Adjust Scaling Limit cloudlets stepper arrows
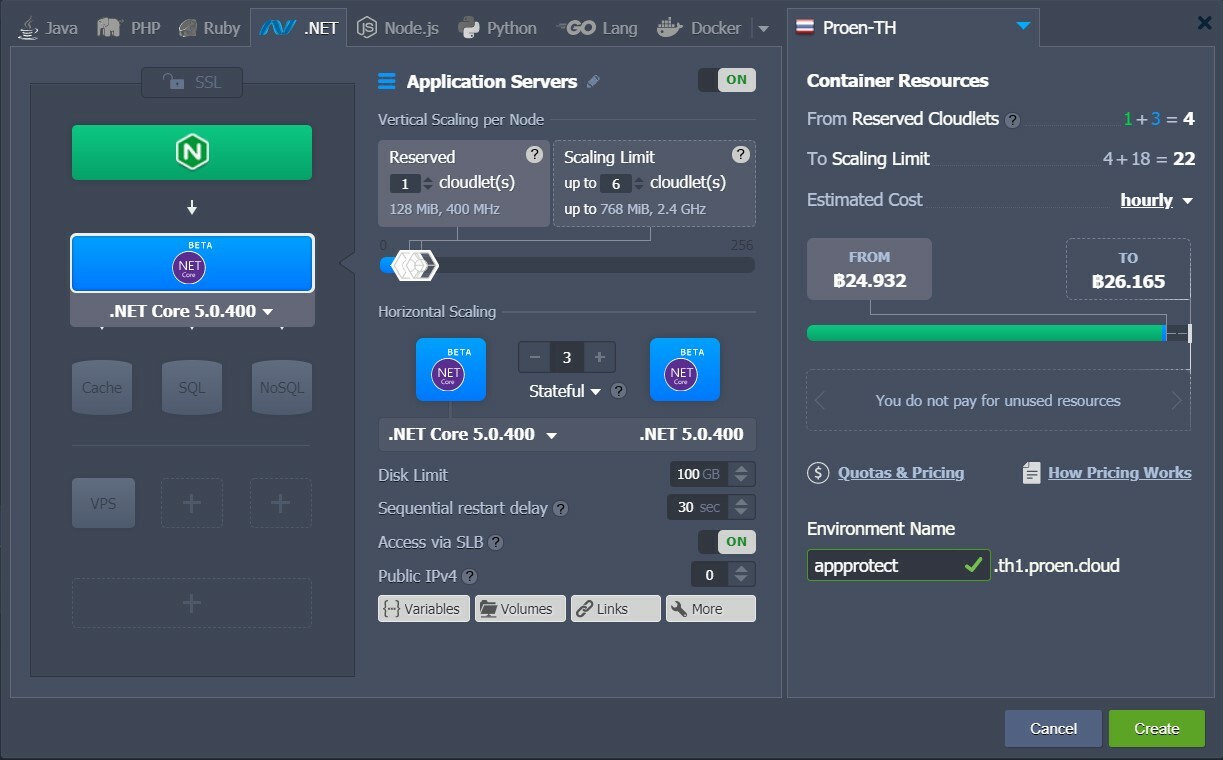Image resolution: width=1223 pixels, height=760 pixels. 639,184
